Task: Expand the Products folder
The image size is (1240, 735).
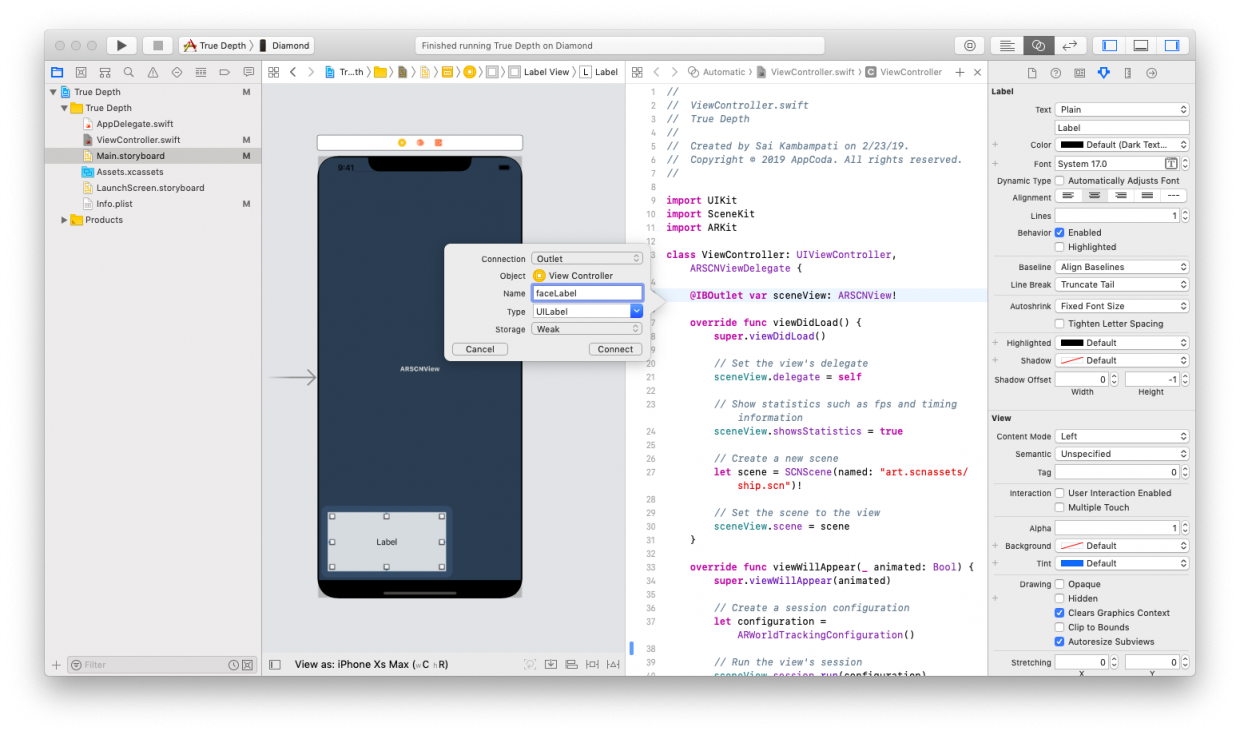Action: pyautogui.click(x=64, y=219)
